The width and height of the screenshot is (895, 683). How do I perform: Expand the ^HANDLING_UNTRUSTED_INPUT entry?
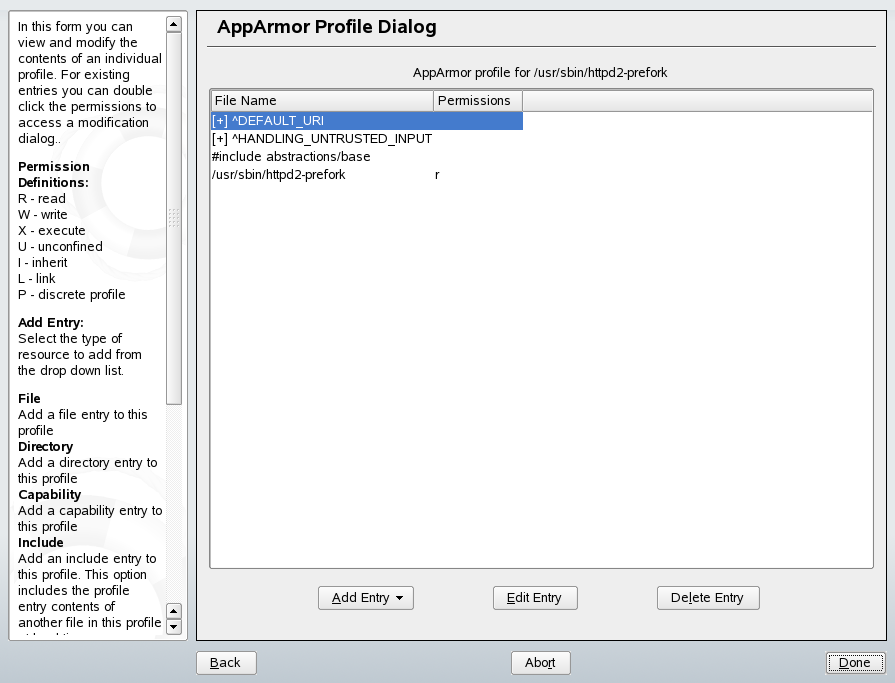[219, 138]
